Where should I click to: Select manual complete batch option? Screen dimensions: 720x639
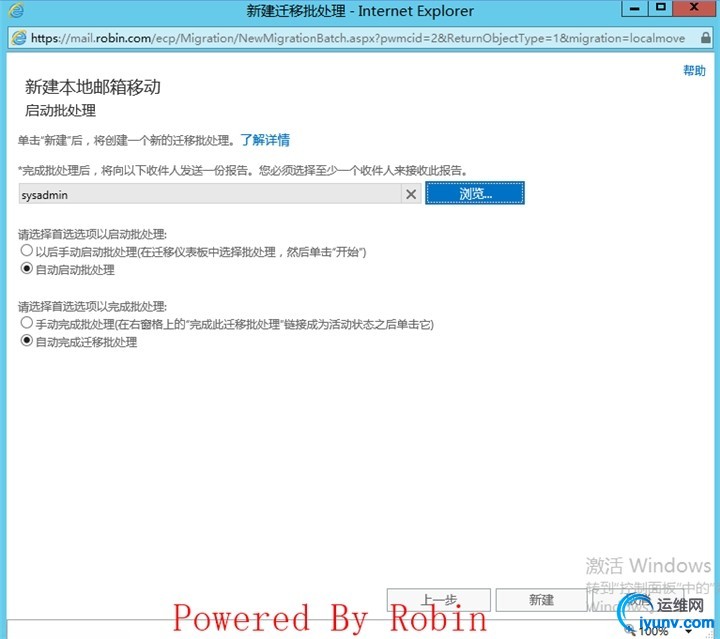(27, 323)
